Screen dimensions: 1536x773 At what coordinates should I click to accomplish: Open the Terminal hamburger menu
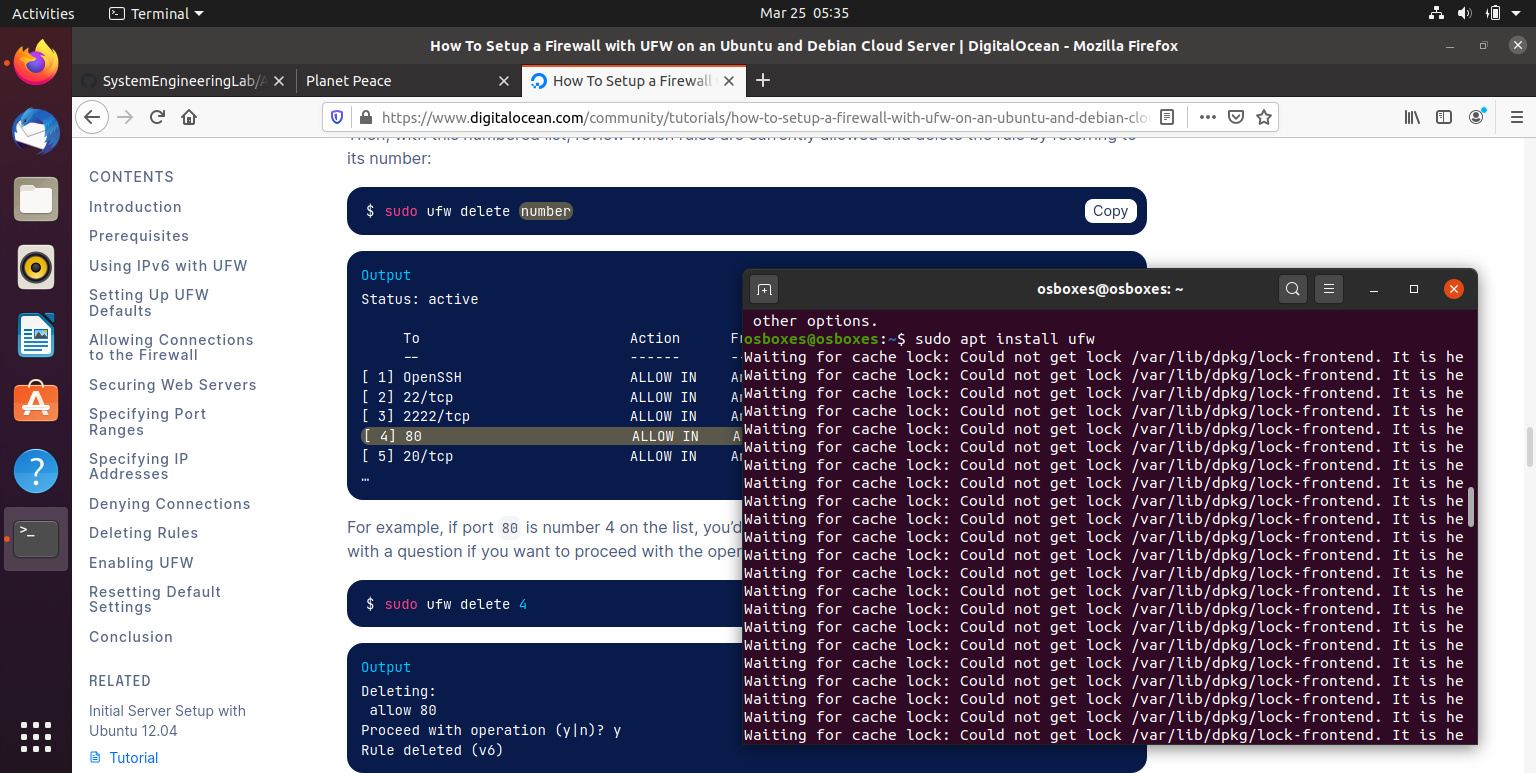tap(1328, 289)
